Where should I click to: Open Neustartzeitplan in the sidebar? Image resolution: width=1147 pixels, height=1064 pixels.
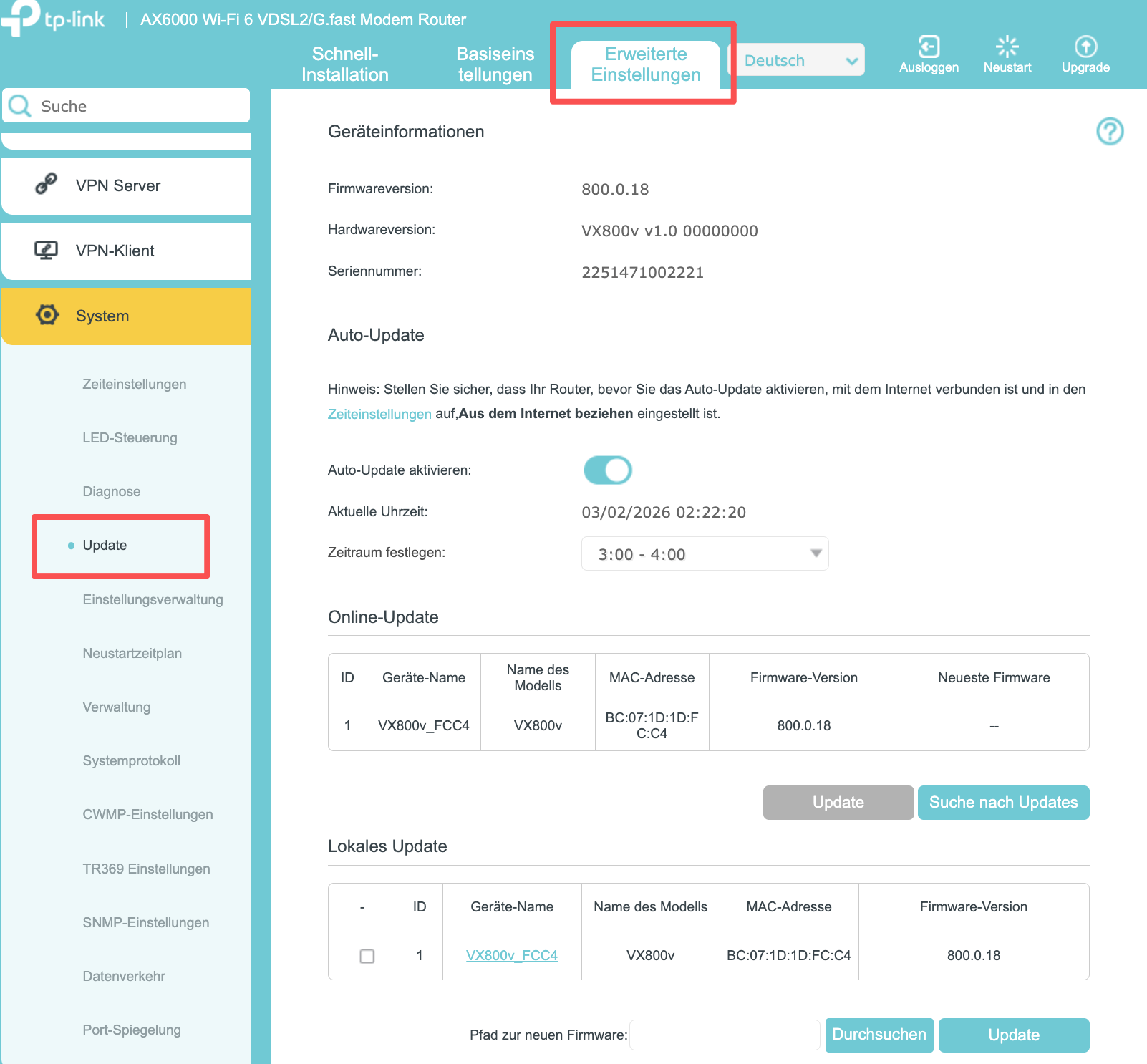132,653
